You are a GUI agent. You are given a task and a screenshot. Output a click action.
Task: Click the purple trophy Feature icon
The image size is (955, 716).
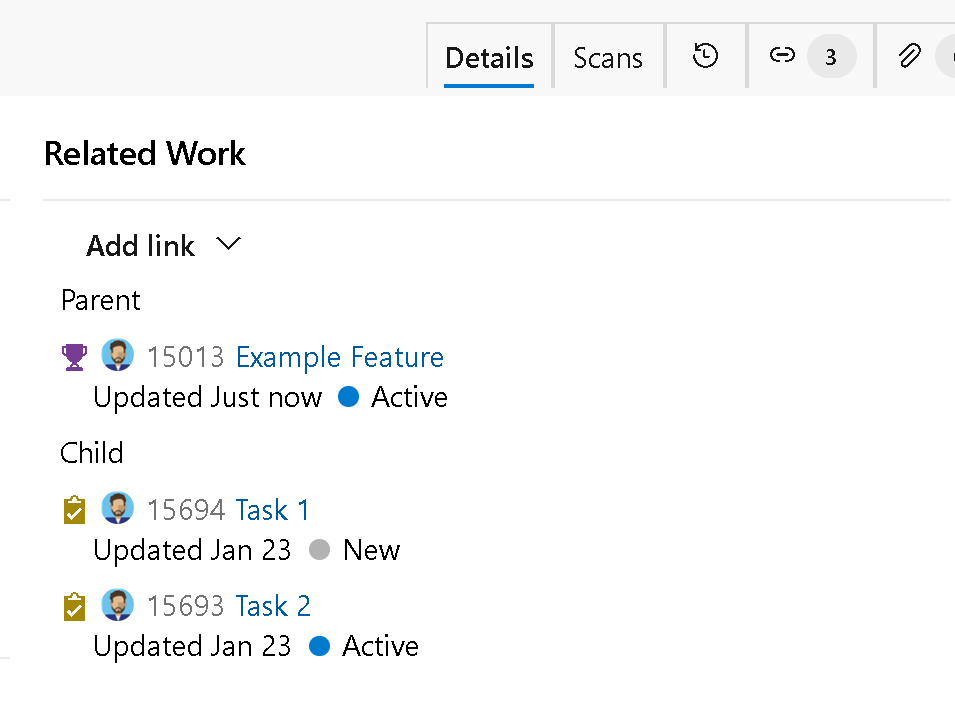[74, 357]
